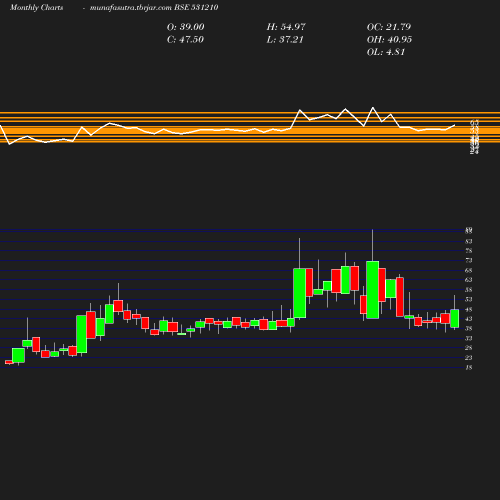Click the 48 price axis label
This screenshot has width=500, height=500.
tap(469, 309)
